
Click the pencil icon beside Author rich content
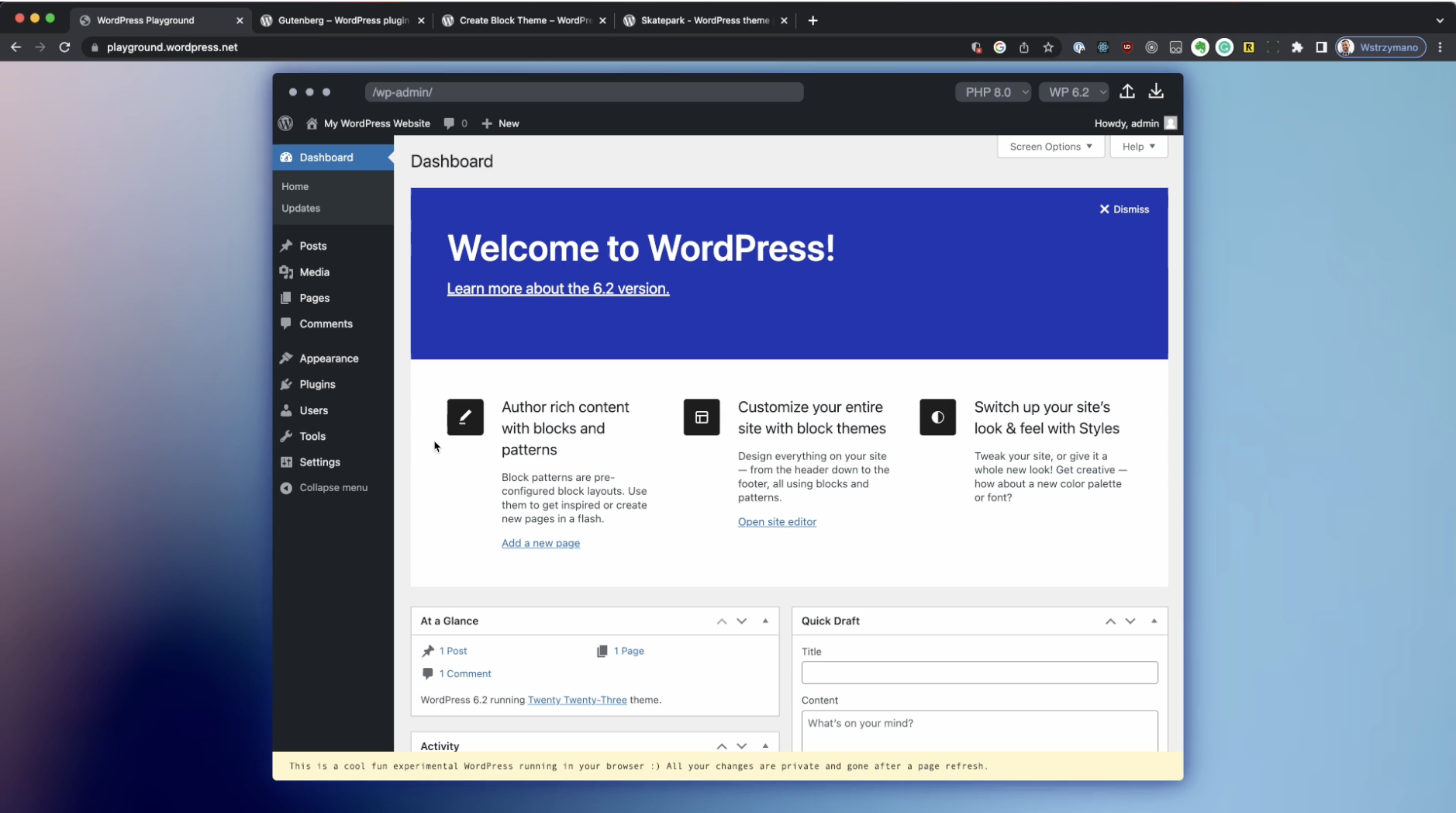(465, 417)
